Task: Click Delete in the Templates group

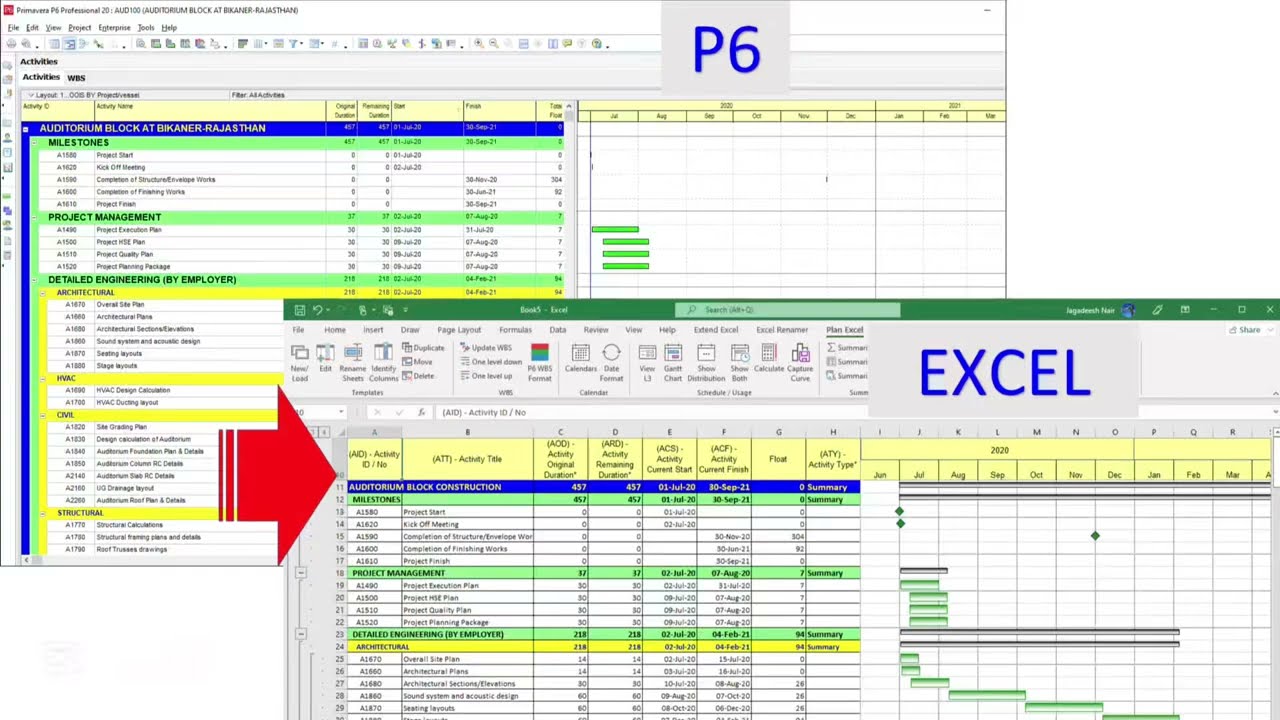Action: click(x=419, y=376)
